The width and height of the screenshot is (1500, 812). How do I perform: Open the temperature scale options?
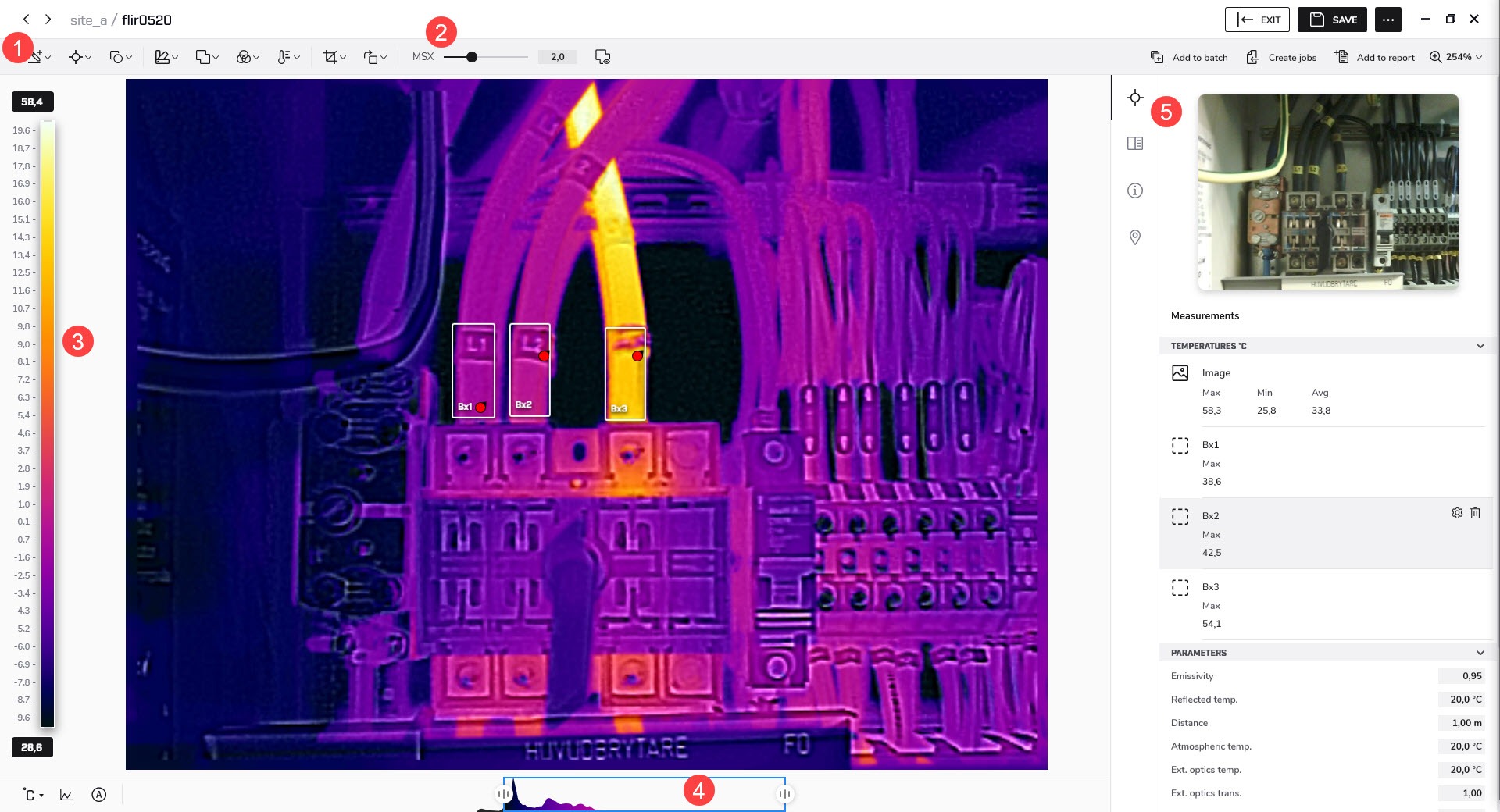pos(287,57)
